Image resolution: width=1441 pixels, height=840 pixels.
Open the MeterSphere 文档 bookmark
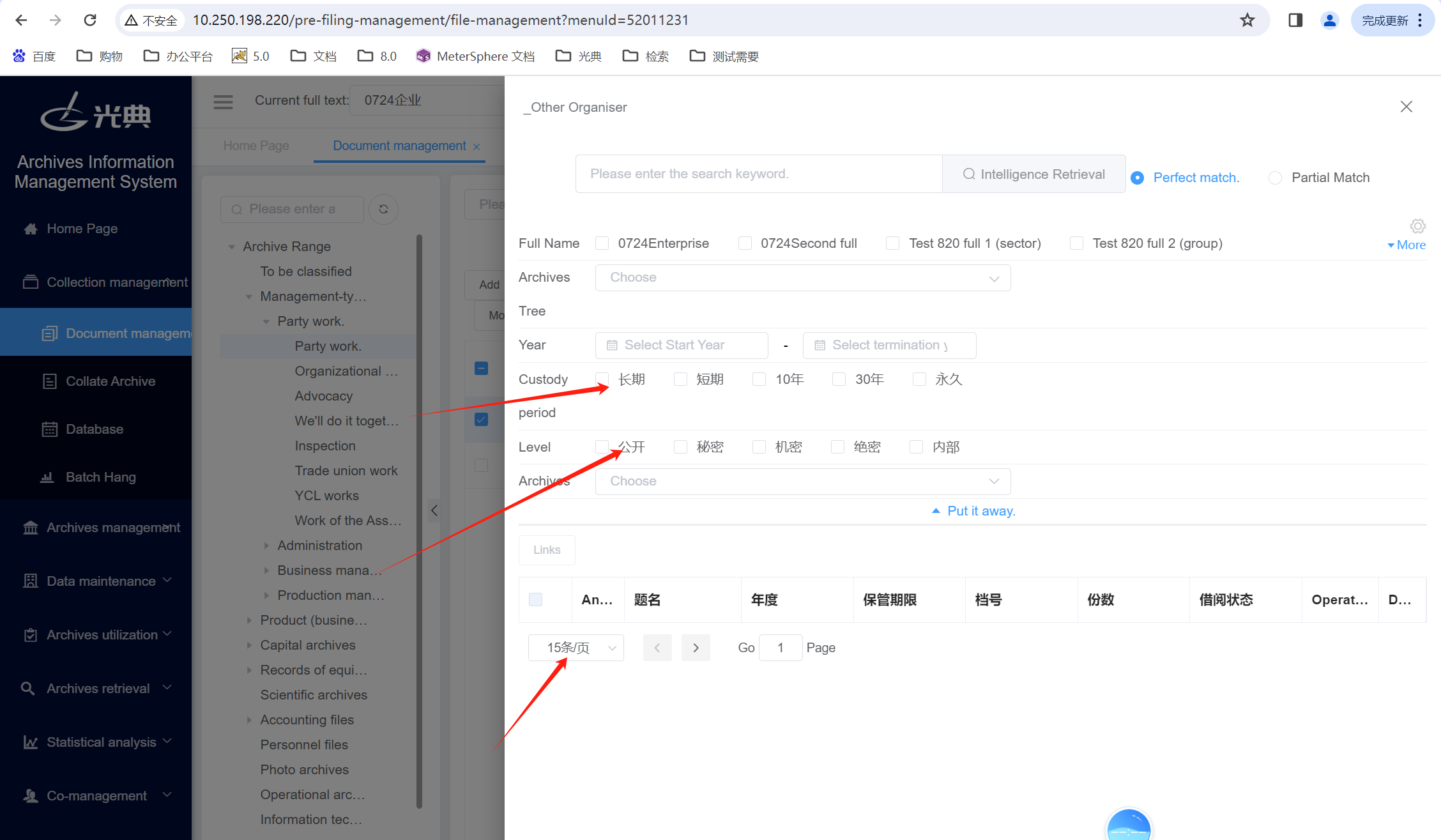click(475, 56)
